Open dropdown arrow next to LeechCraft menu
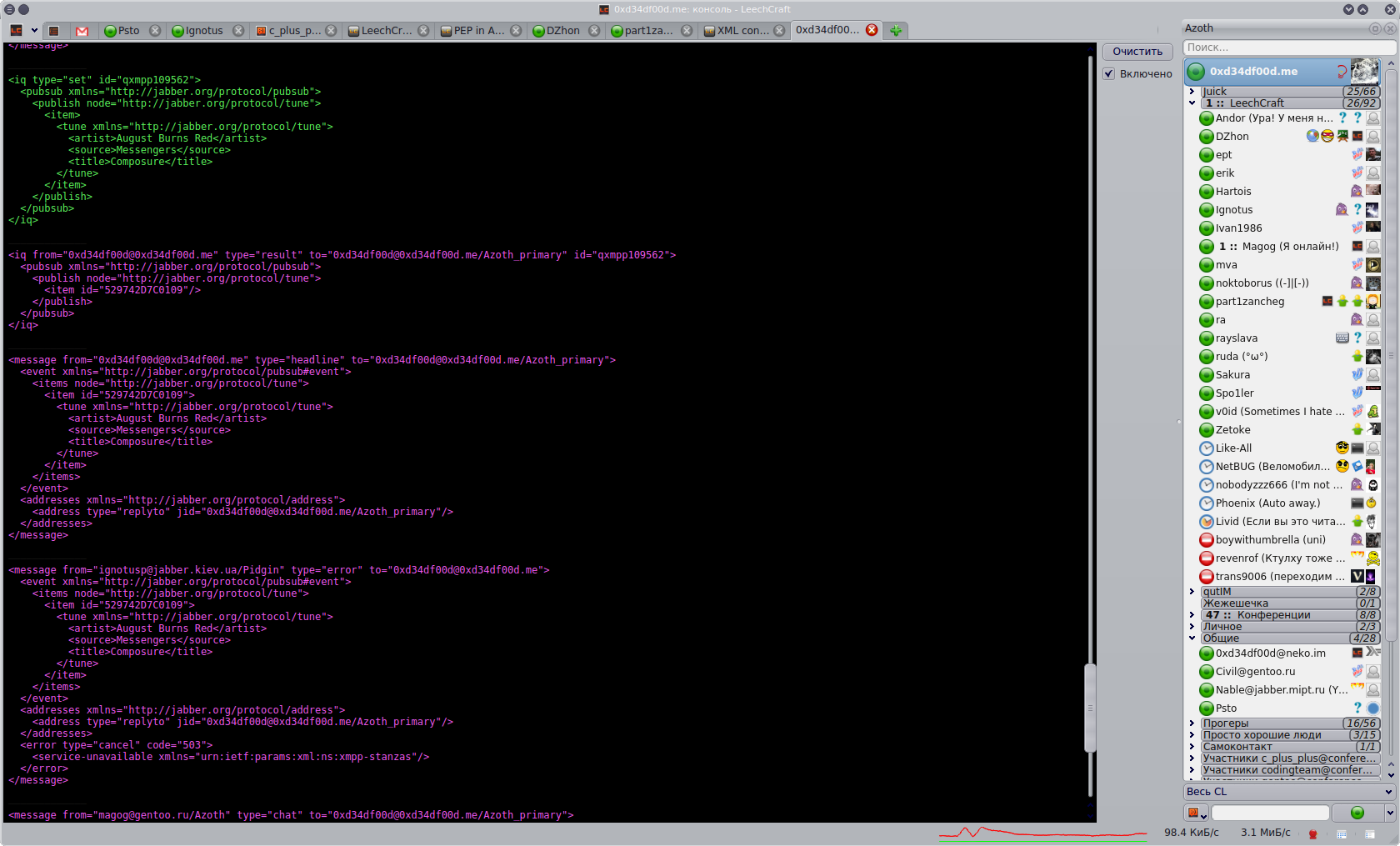The image size is (1400, 846). click(34, 30)
